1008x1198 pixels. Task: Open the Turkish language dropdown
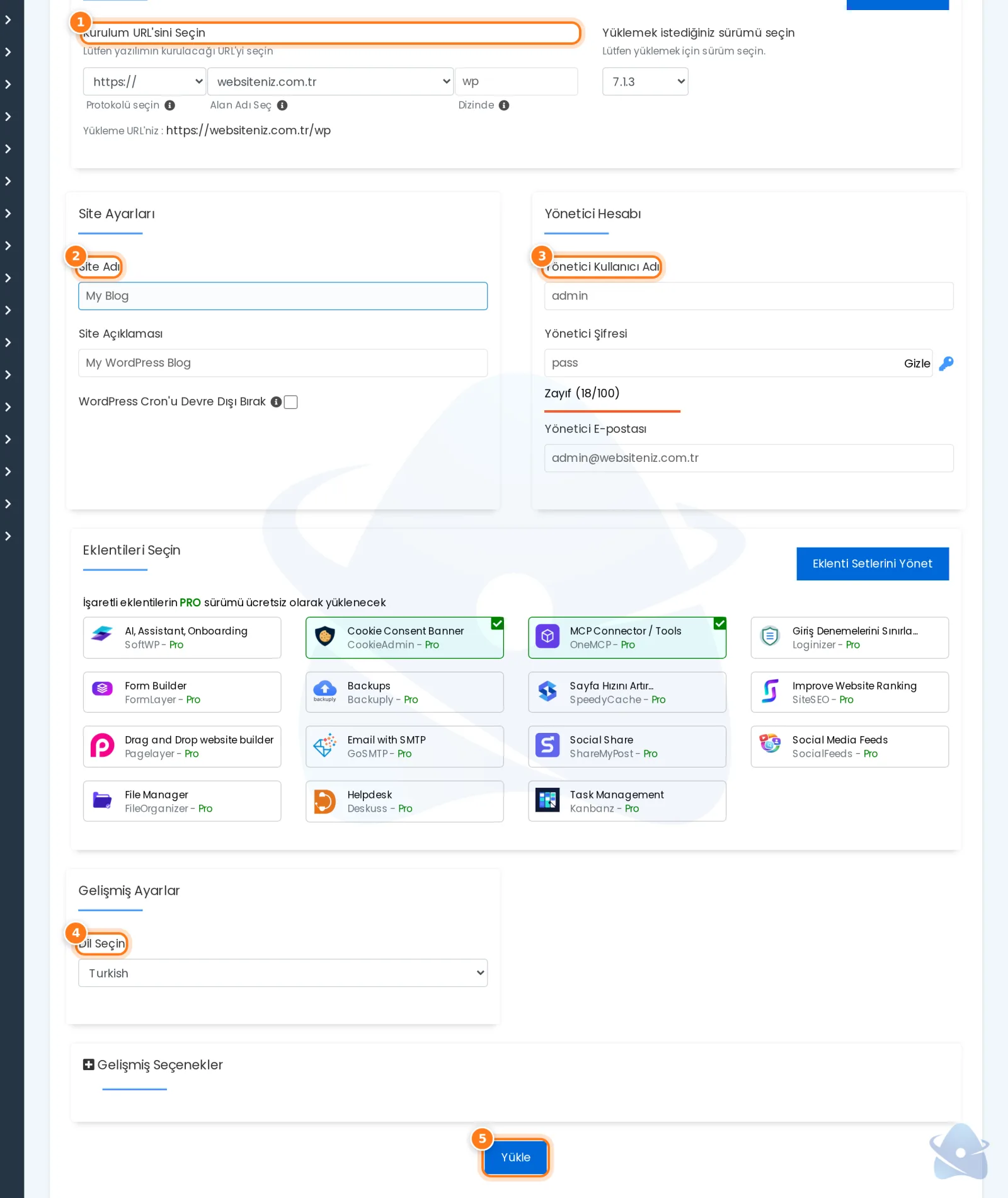pos(283,973)
